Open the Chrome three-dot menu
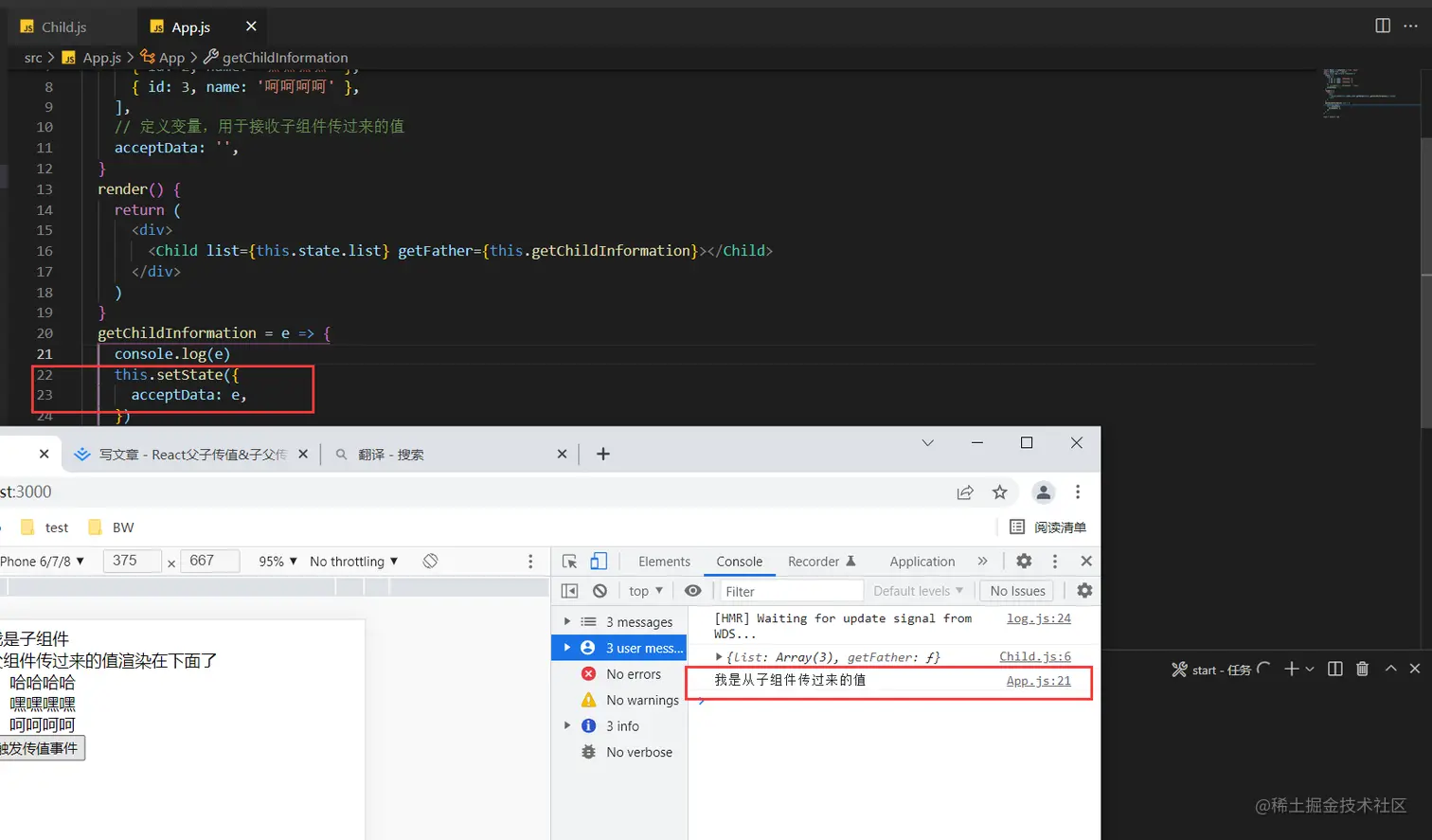The height and width of the screenshot is (840, 1432). (1078, 491)
